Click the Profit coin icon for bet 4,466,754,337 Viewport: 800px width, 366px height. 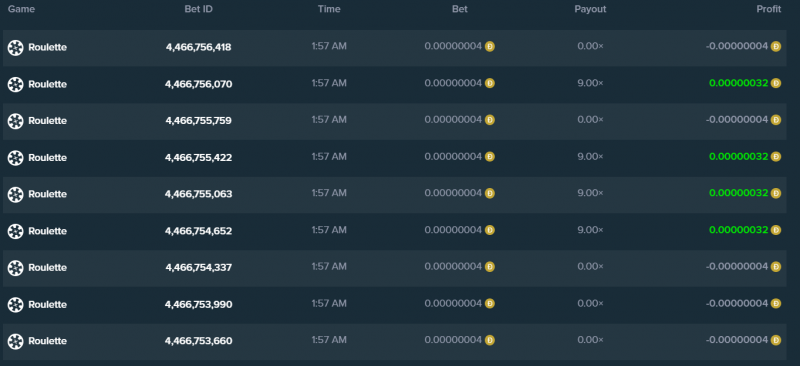[776, 267]
